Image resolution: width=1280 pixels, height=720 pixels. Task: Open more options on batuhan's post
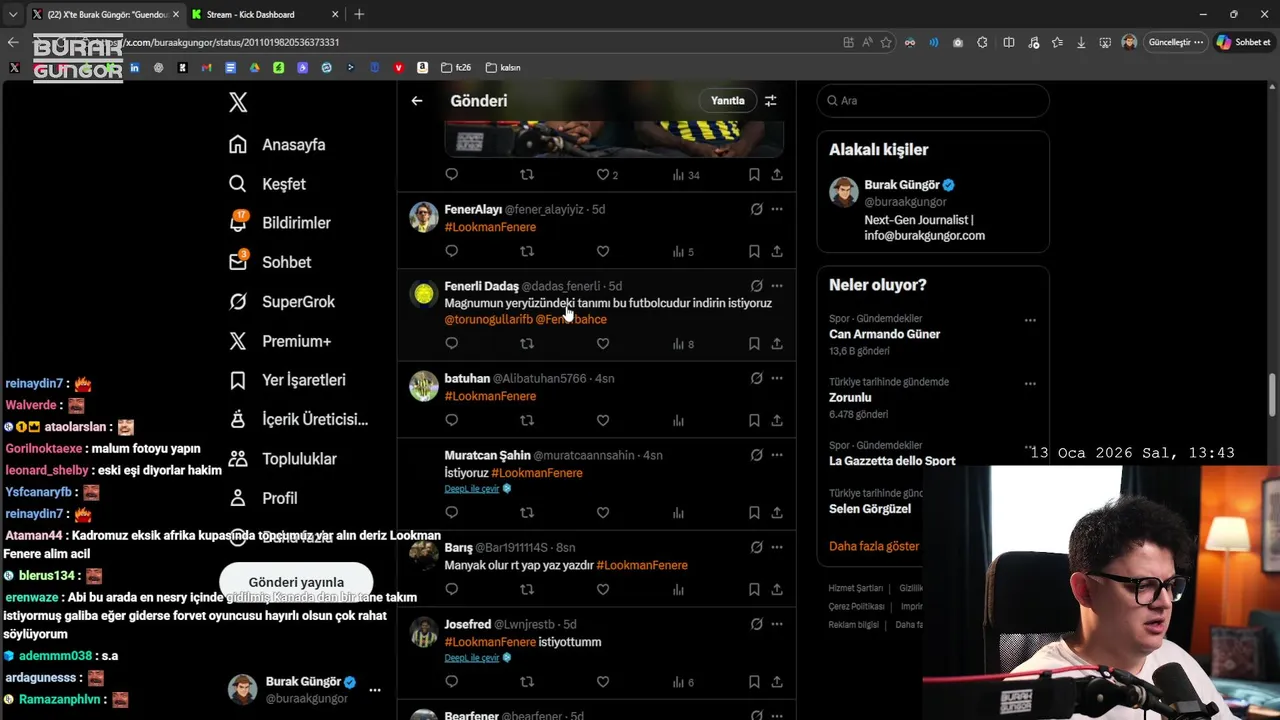(x=777, y=378)
